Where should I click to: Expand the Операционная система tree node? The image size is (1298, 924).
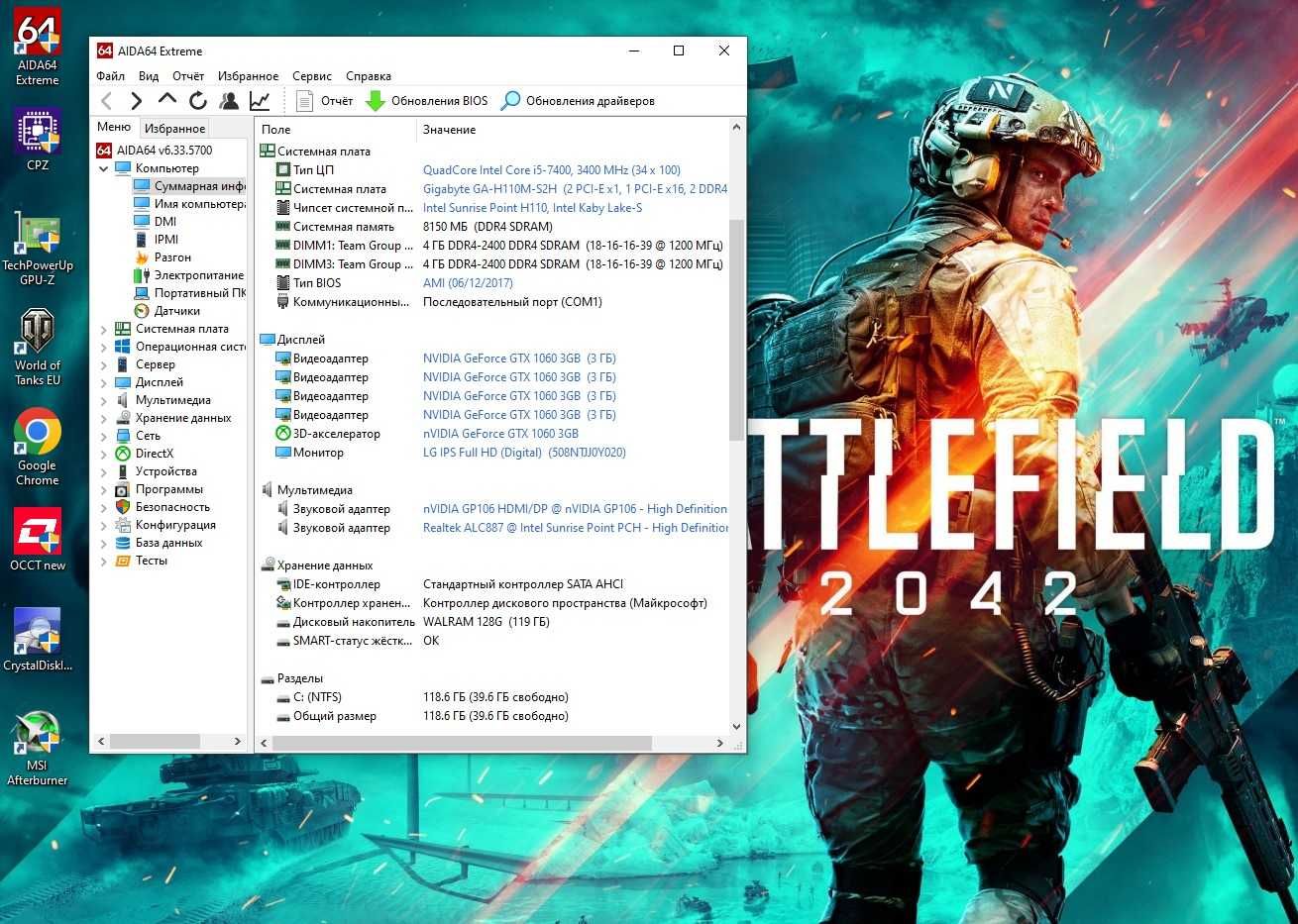pyautogui.click(x=103, y=347)
